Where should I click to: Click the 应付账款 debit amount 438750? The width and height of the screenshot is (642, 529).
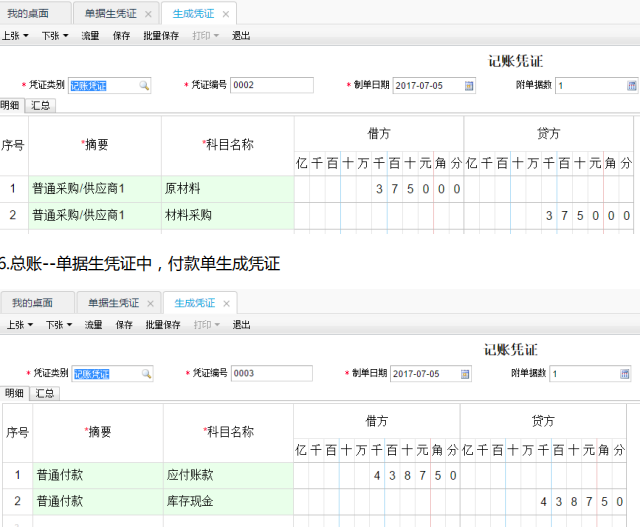pos(415,476)
